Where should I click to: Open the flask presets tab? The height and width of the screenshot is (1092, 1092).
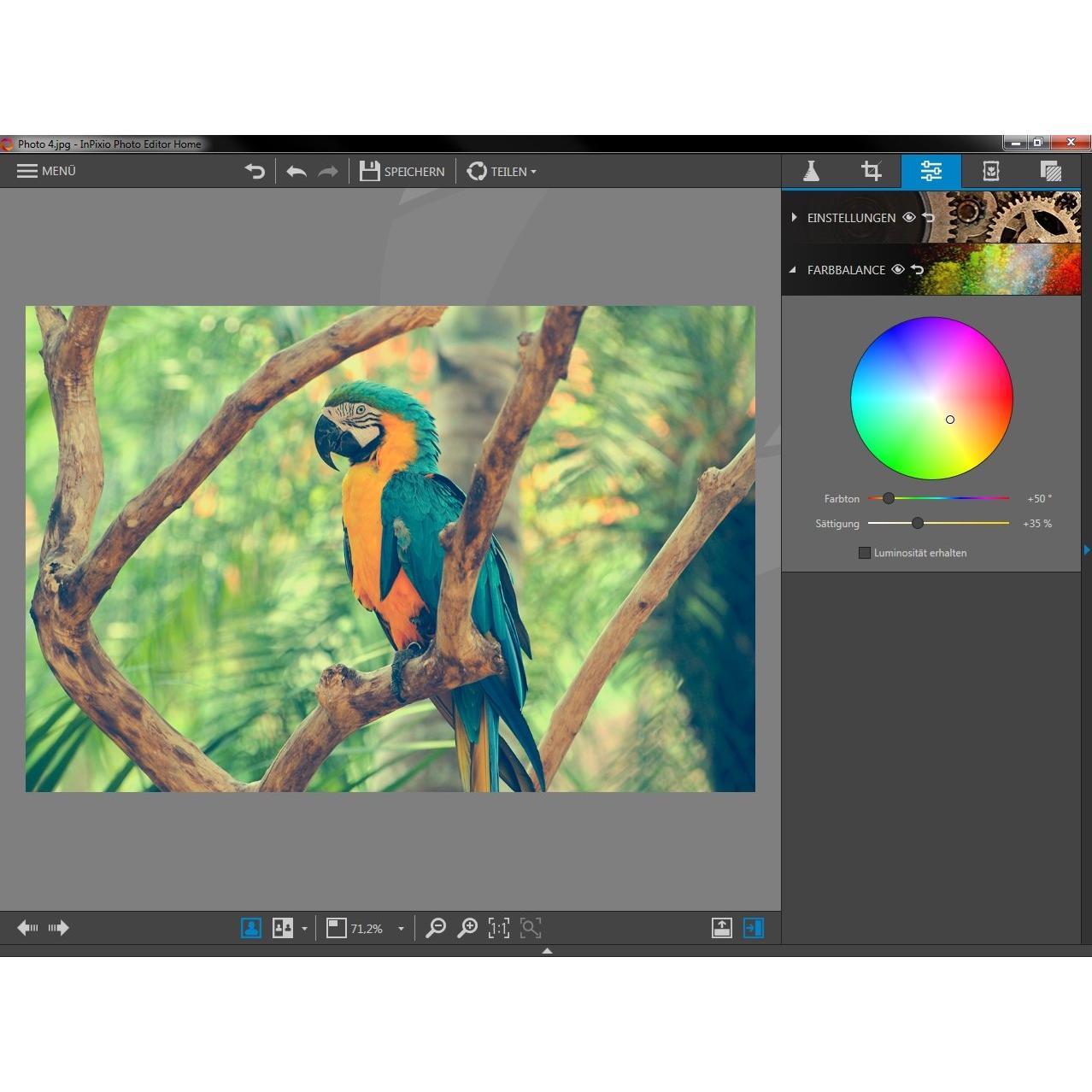coord(811,171)
